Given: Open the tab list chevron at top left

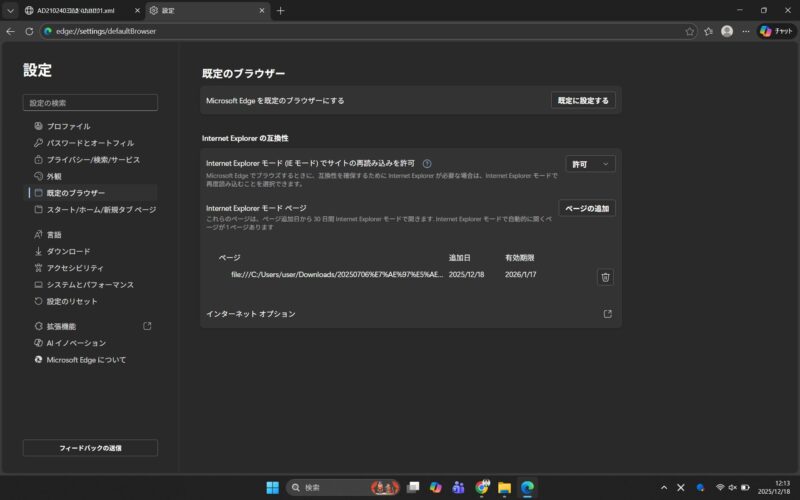Looking at the screenshot, I should (x=10, y=10).
